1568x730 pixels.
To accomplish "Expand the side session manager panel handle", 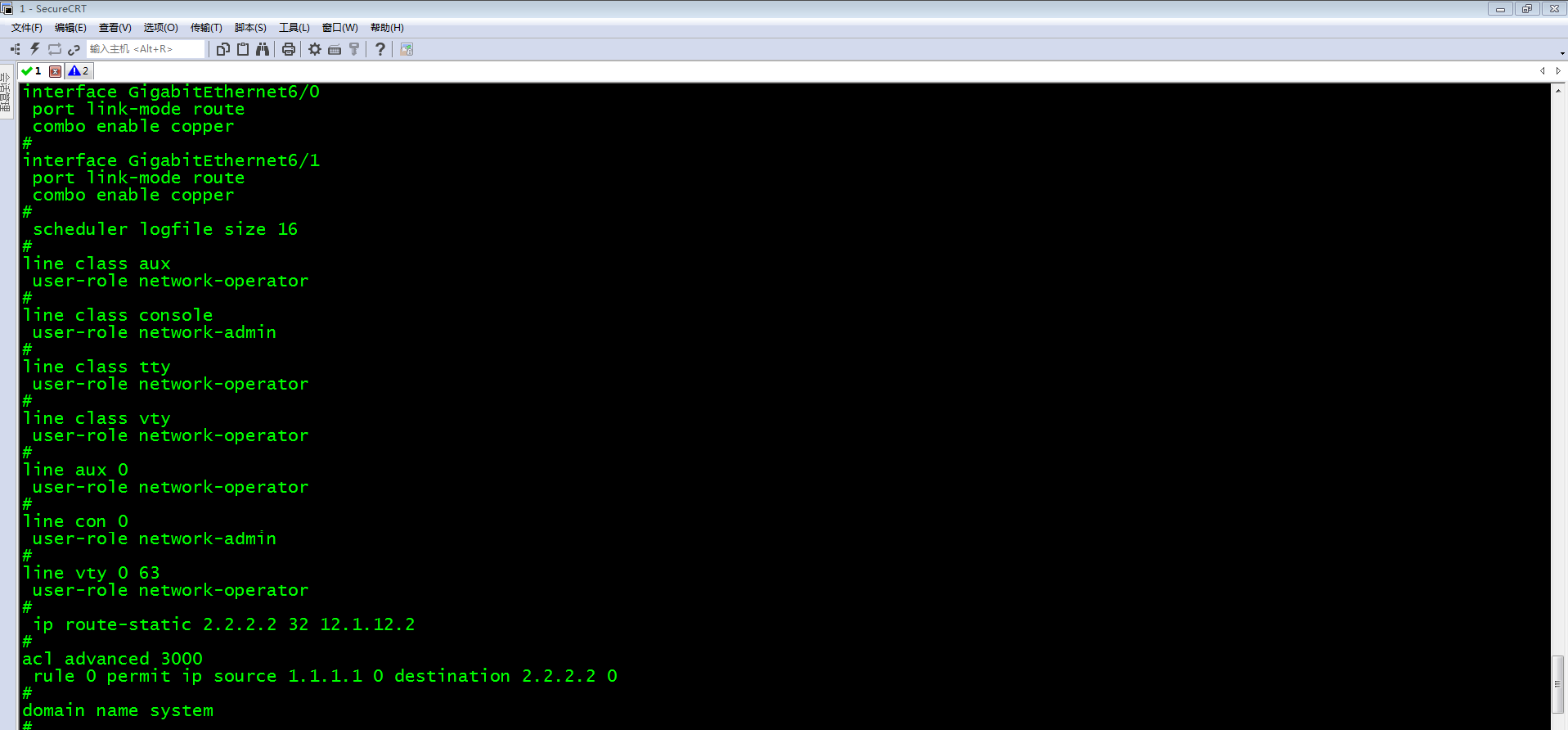I will 7,92.
